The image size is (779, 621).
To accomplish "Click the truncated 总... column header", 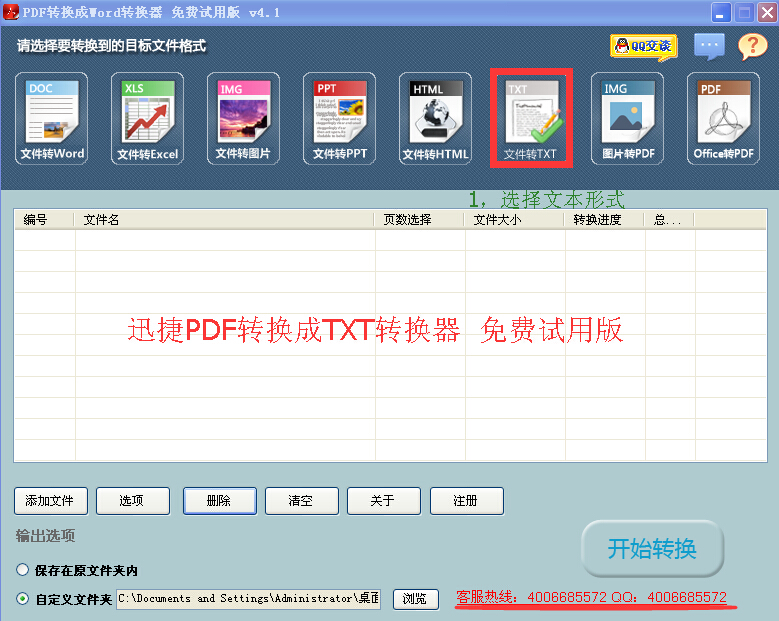I will [x=669, y=220].
